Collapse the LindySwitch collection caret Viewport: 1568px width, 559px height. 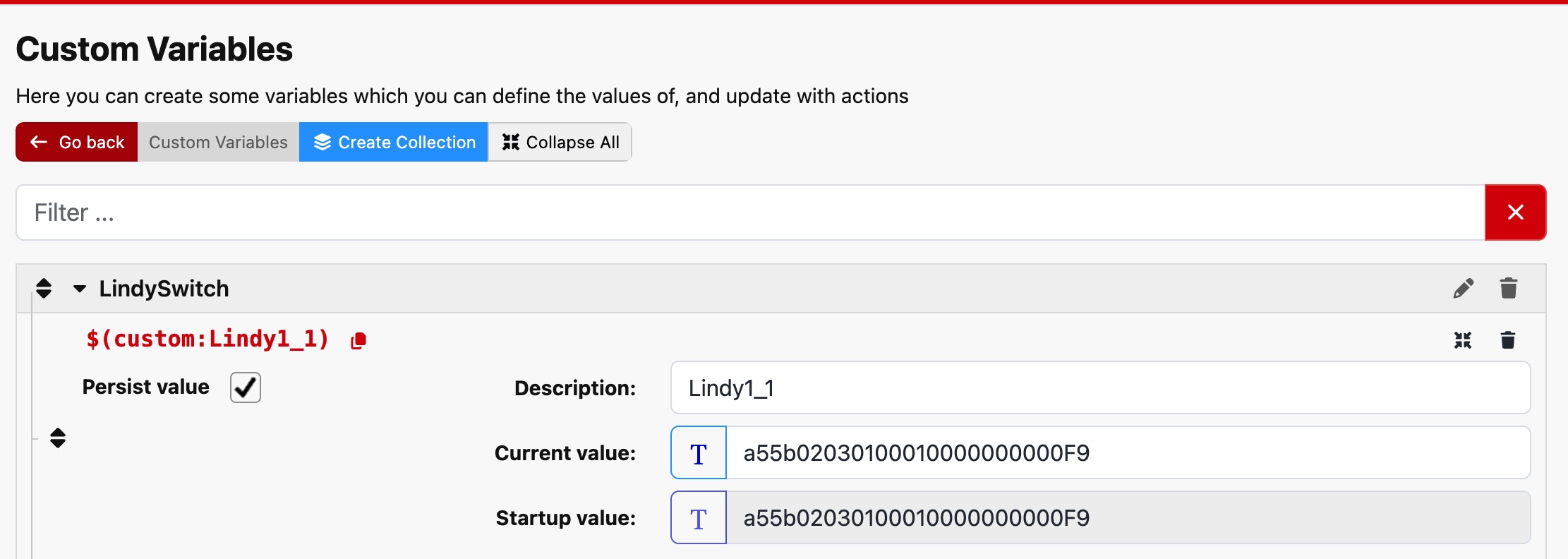pos(80,288)
